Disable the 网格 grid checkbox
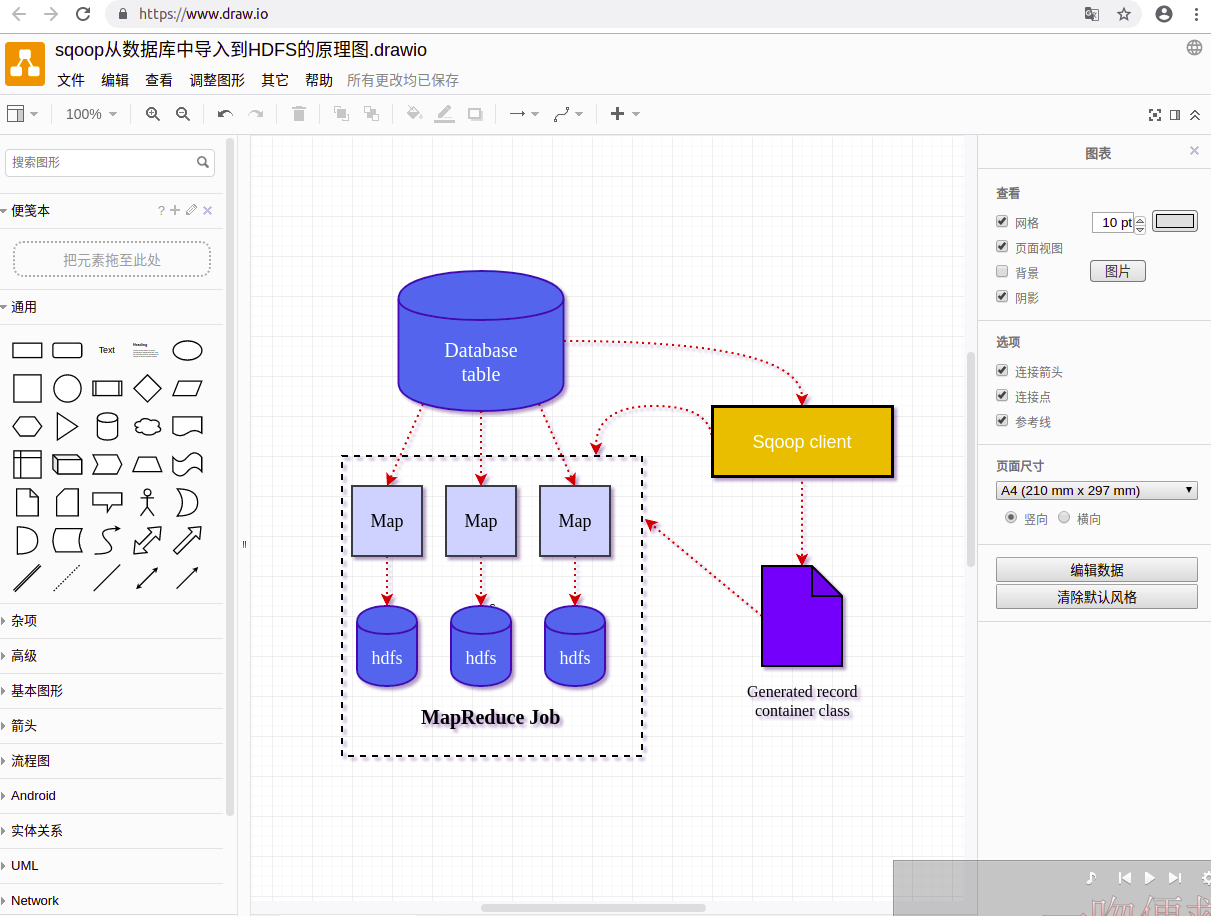1211x916 pixels. pyautogui.click(x=1002, y=221)
